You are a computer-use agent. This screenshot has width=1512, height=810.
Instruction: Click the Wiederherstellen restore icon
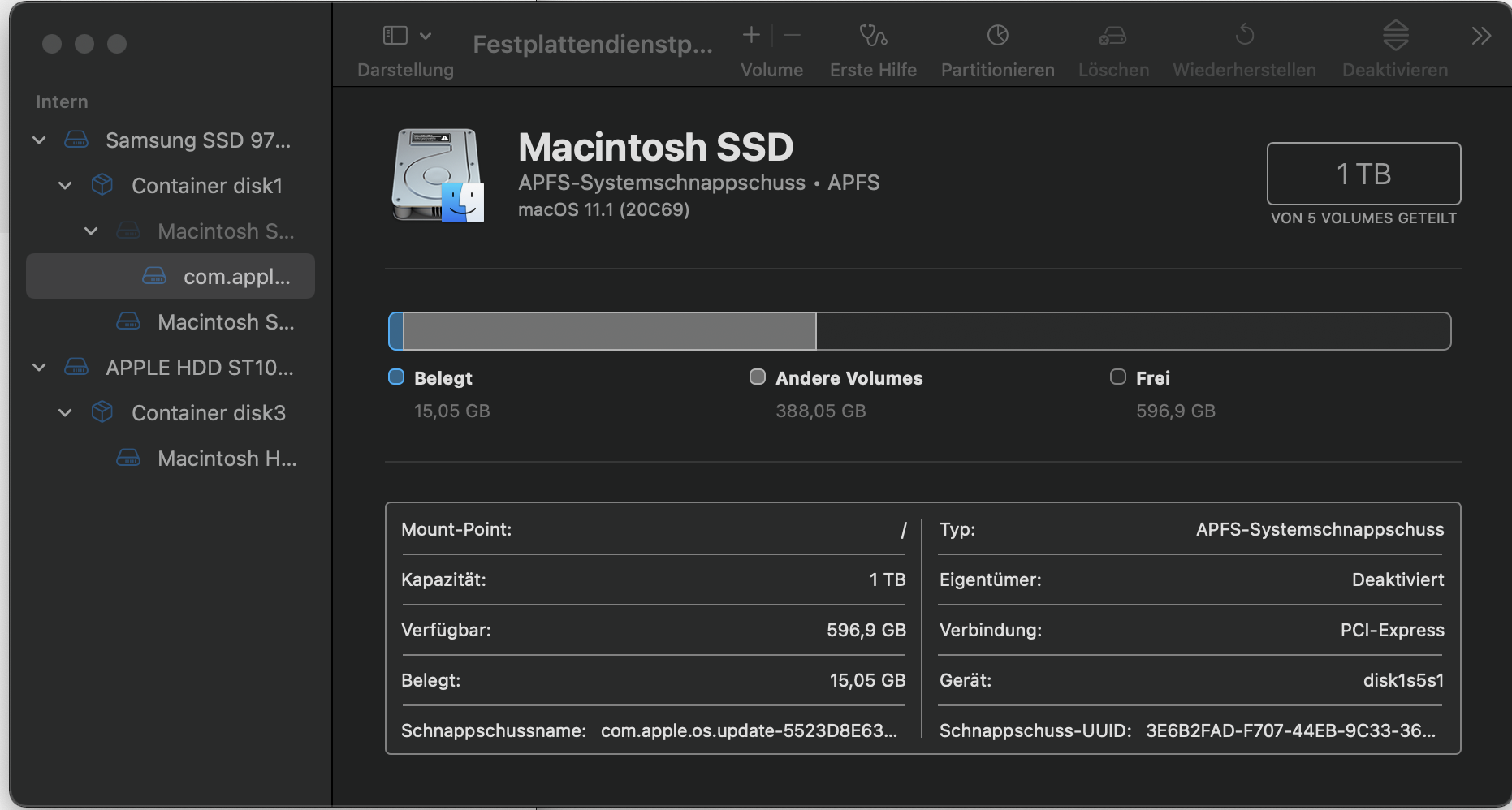tap(1244, 36)
